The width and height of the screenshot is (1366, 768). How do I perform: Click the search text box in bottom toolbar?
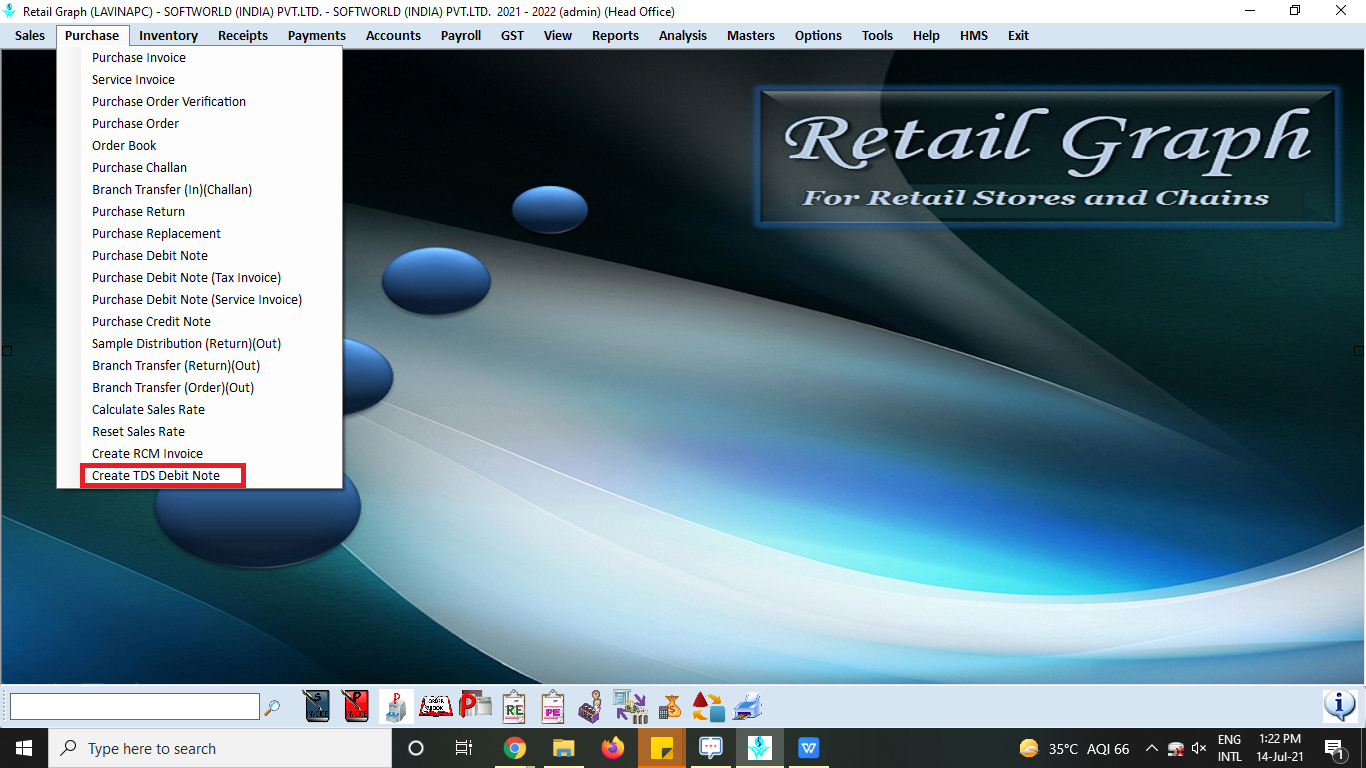coord(135,707)
